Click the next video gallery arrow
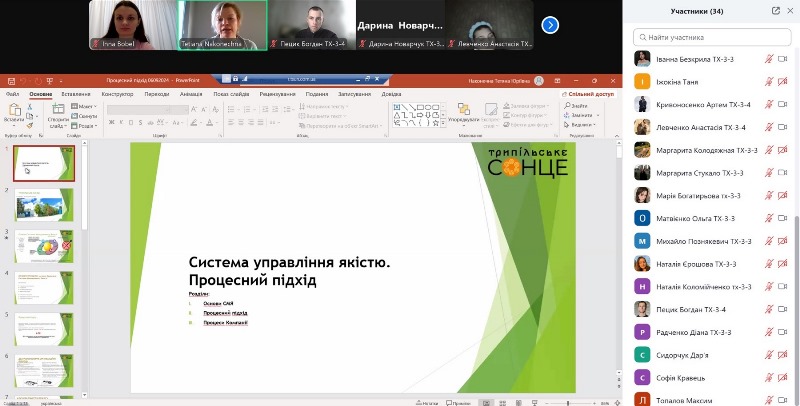The image size is (800, 406). [x=550, y=25]
